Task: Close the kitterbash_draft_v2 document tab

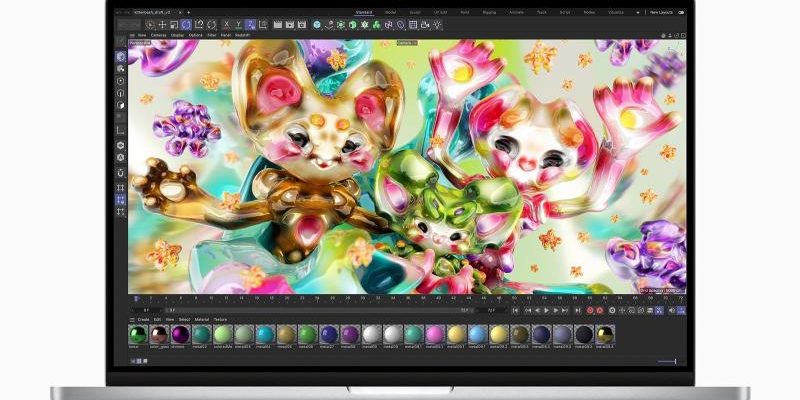Action: tap(180, 12)
